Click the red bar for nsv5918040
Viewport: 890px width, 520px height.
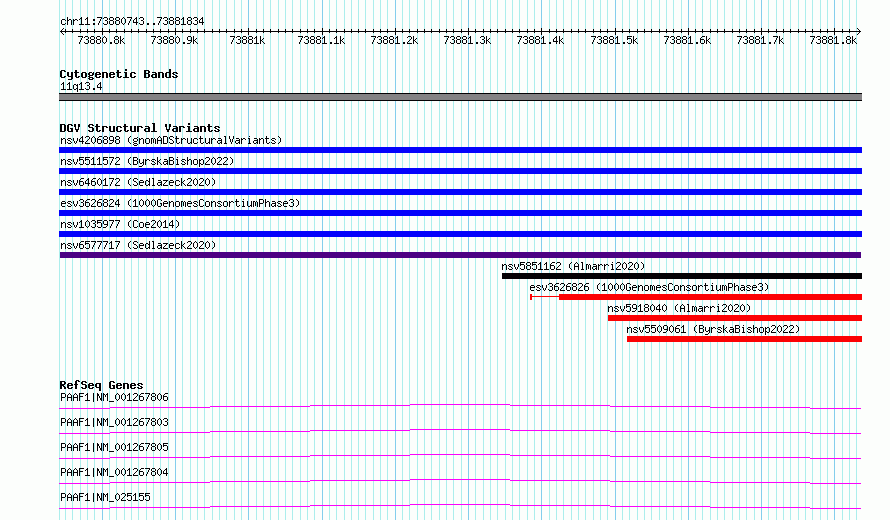coord(735,318)
